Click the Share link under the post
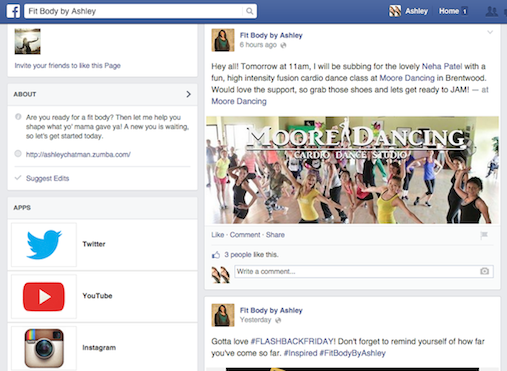 pyautogui.click(x=275, y=235)
